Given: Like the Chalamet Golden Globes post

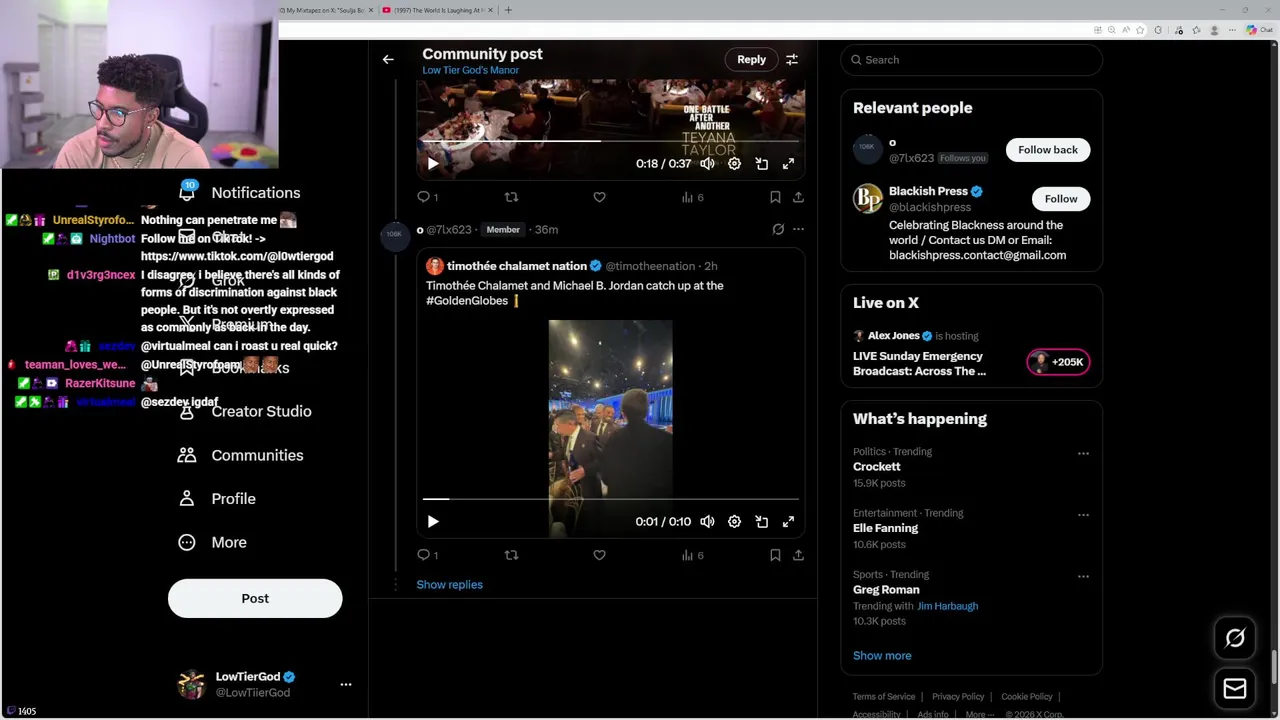Looking at the screenshot, I should pyautogui.click(x=599, y=555).
